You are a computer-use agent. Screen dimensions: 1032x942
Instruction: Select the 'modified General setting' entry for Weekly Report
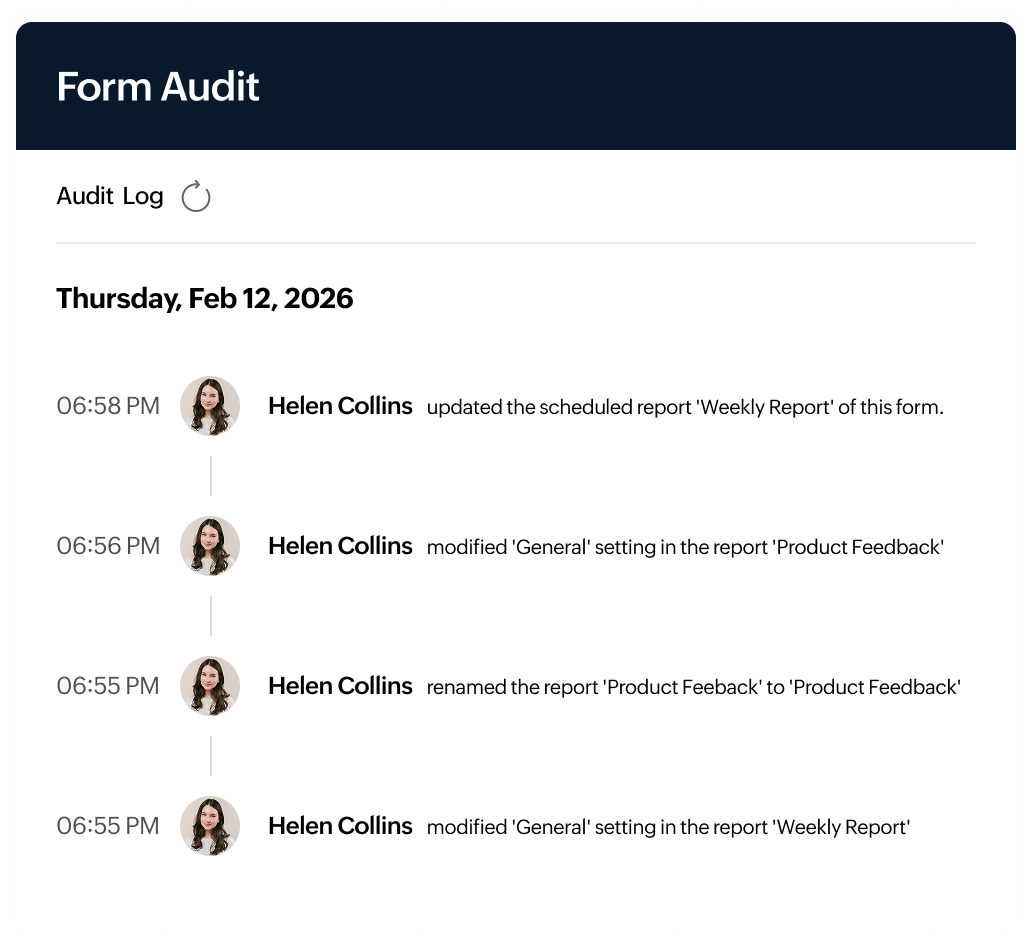(x=668, y=827)
